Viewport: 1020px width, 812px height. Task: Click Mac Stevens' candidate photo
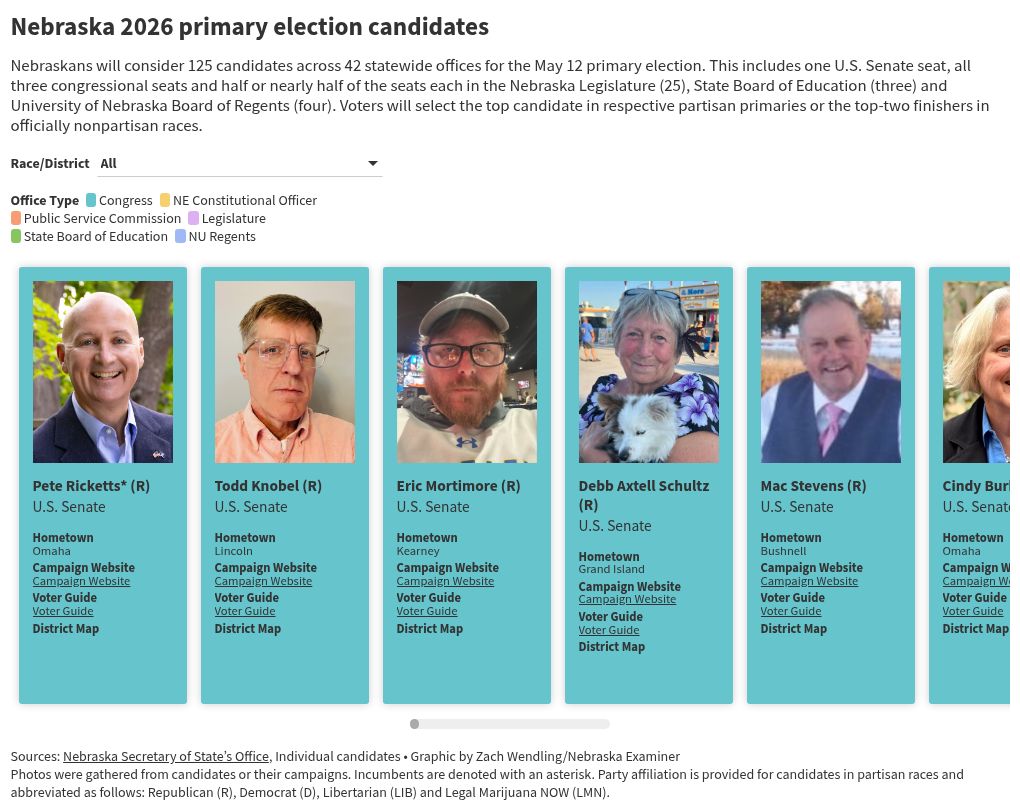tap(831, 371)
